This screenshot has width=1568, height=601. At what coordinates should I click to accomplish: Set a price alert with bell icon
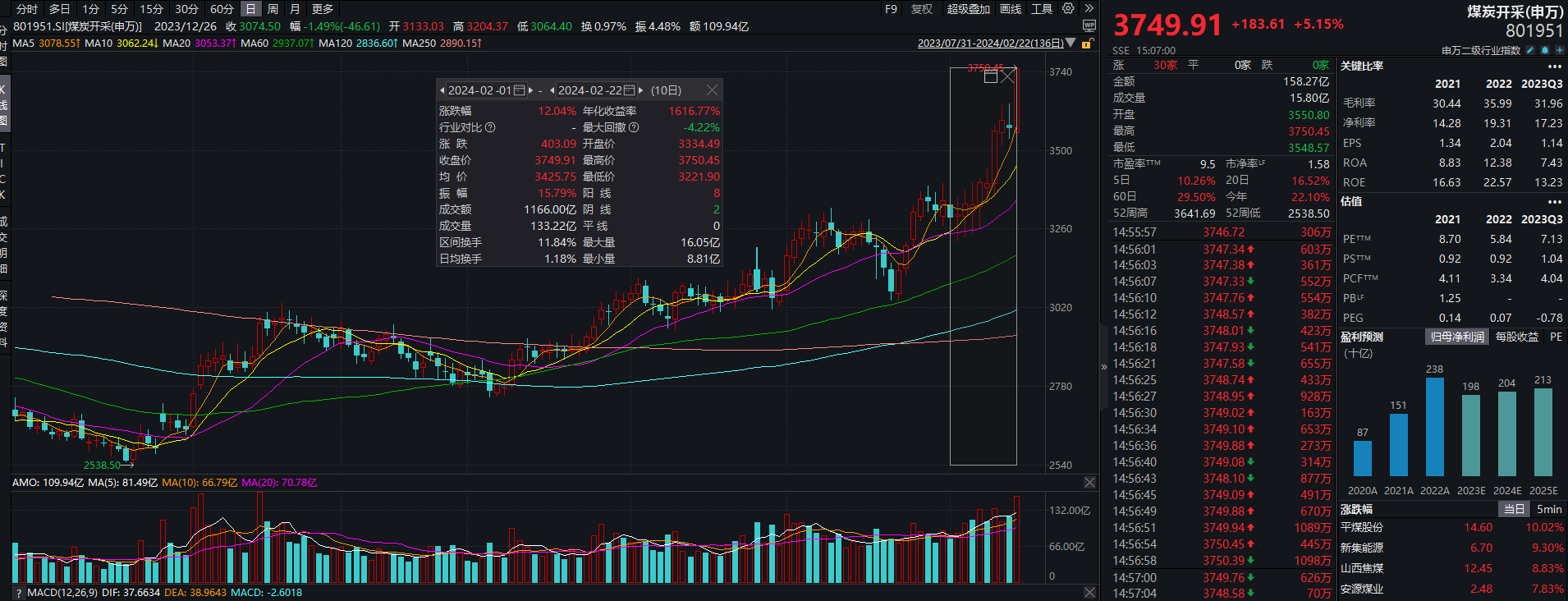1544,51
